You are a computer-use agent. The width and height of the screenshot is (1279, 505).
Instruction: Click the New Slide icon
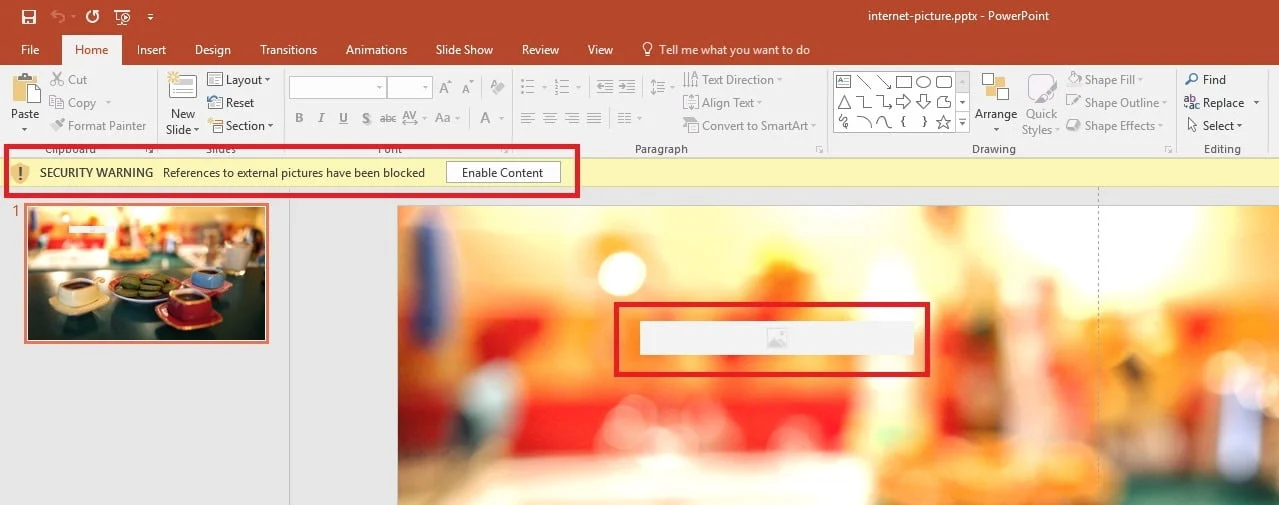coord(182,90)
